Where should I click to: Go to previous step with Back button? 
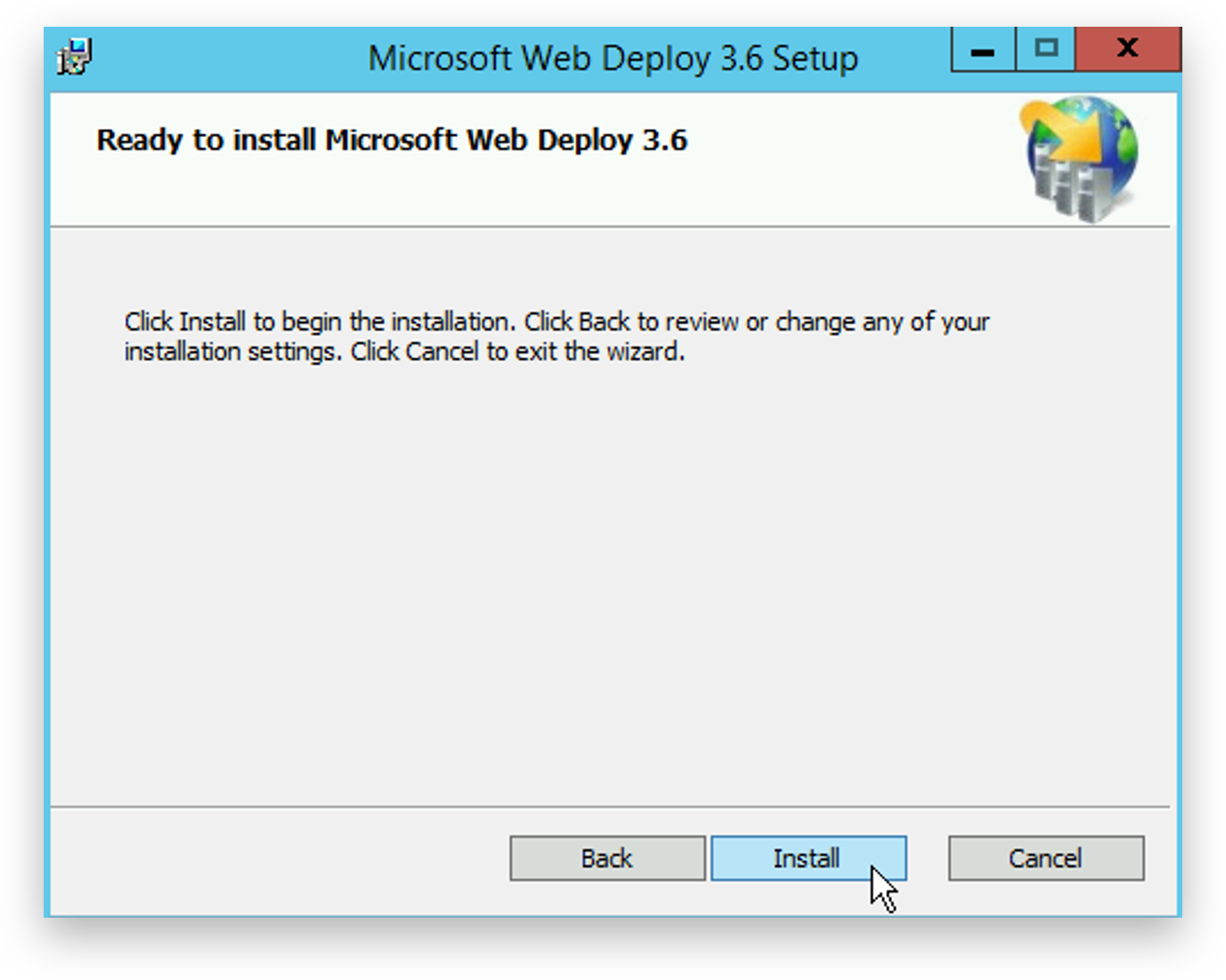pyautogui.click(x=607, y=858)
